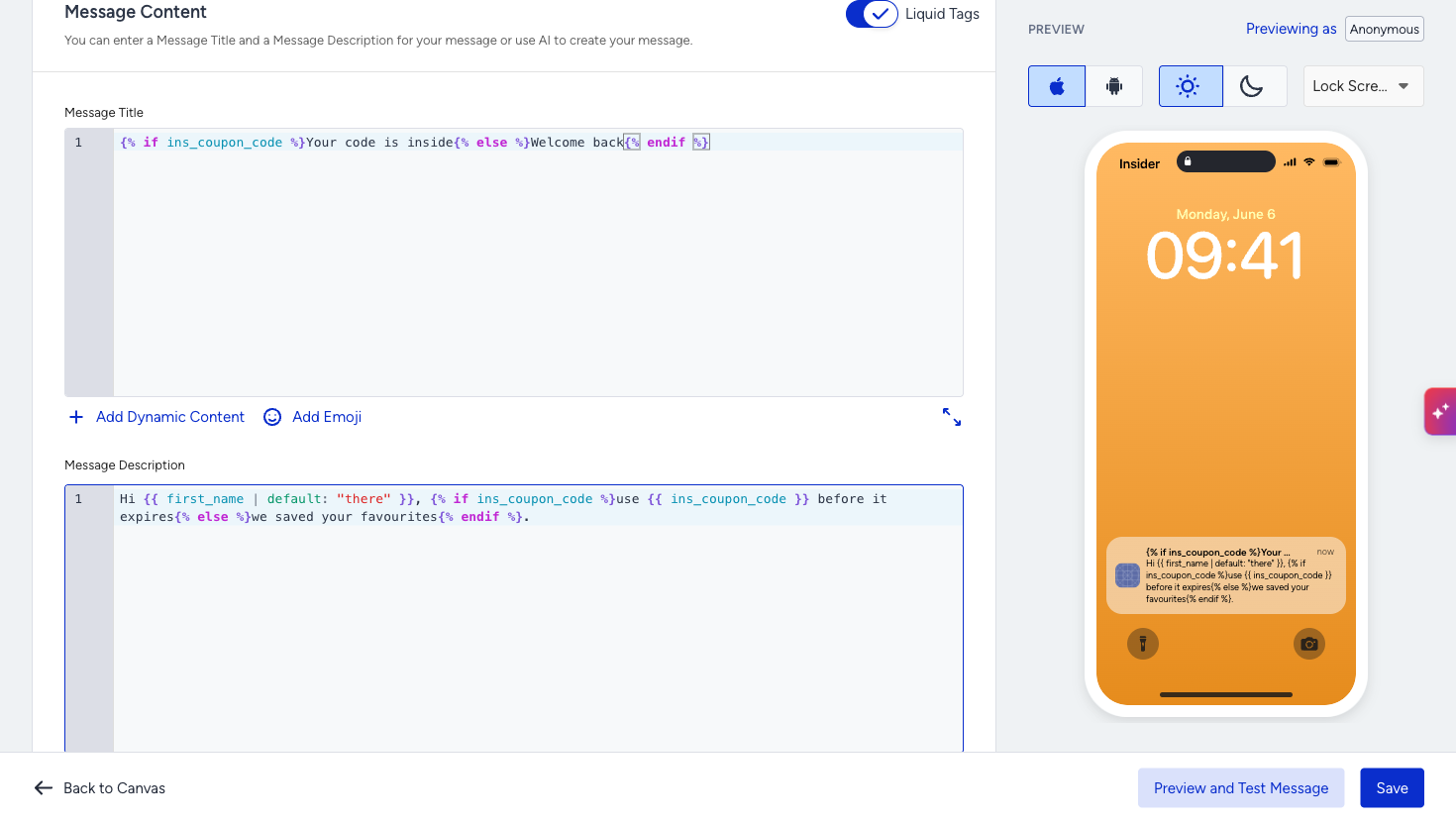Click the PREVIEW section label
The width and height of the screenshot is (1456, 823).
[1056, 30]
